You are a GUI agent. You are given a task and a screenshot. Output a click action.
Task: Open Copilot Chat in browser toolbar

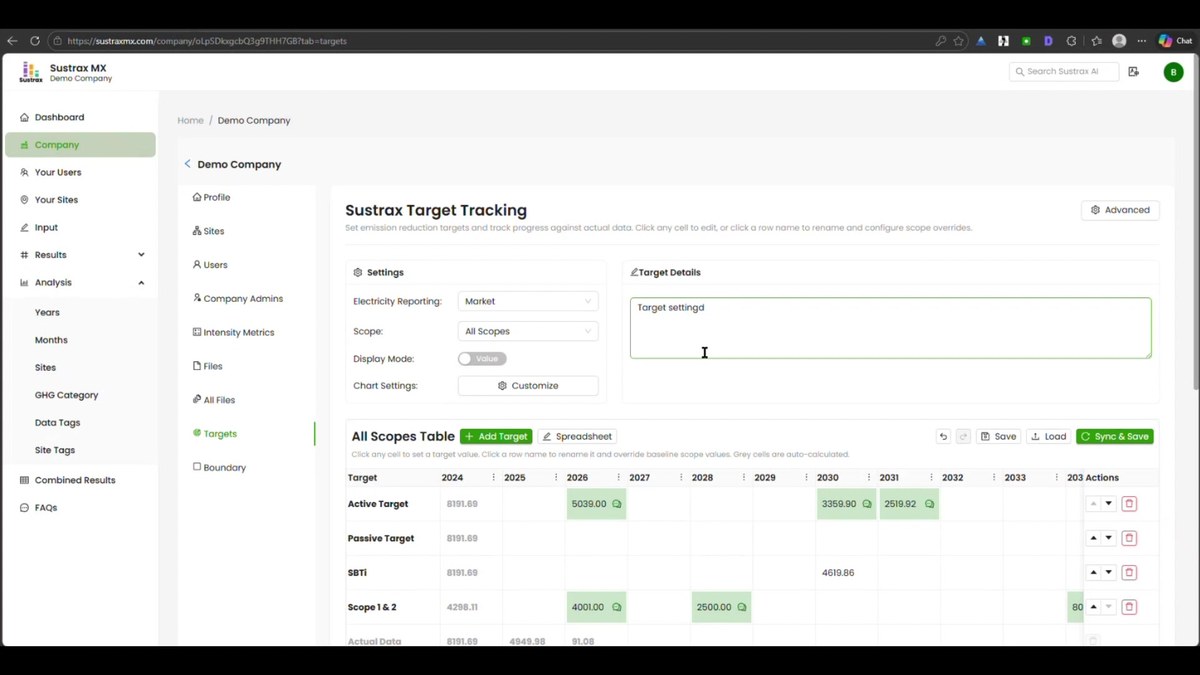pyautogui.click(x=1175, y=41)
